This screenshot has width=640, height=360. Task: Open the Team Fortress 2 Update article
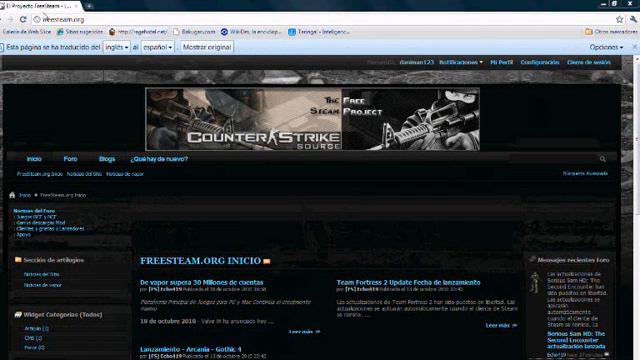(x=408, y=282)
